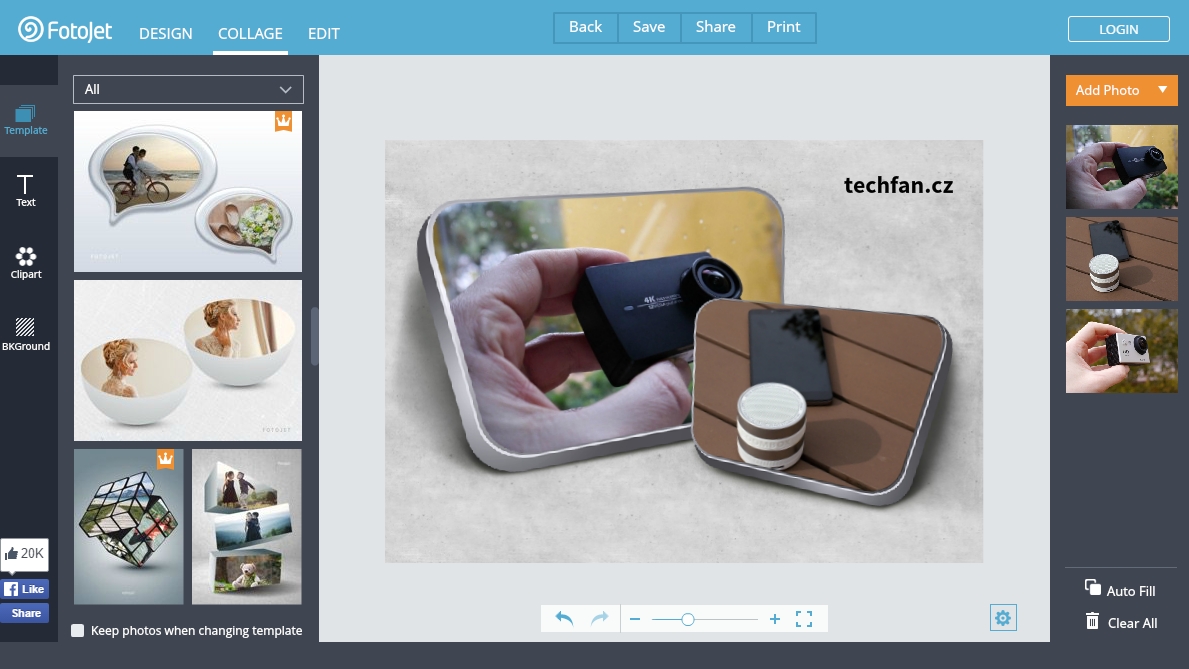Select the stacked 3D blocks template
1189x669 pixels.
point(246,526)
